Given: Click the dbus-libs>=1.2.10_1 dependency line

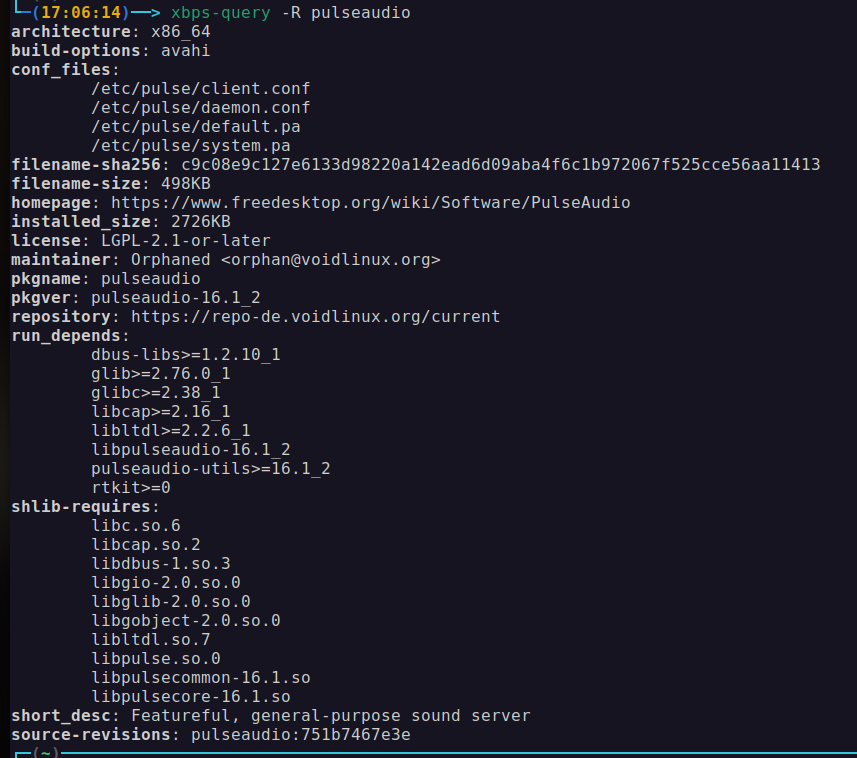Looking at the screenshot, I should click(x=185, y=354).
